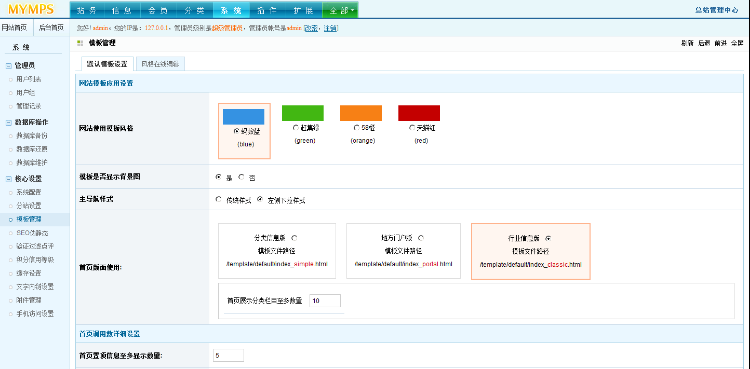750x369 pixels.
Task: Select the 默认模板设置 tab
Action: click(107, 64)
